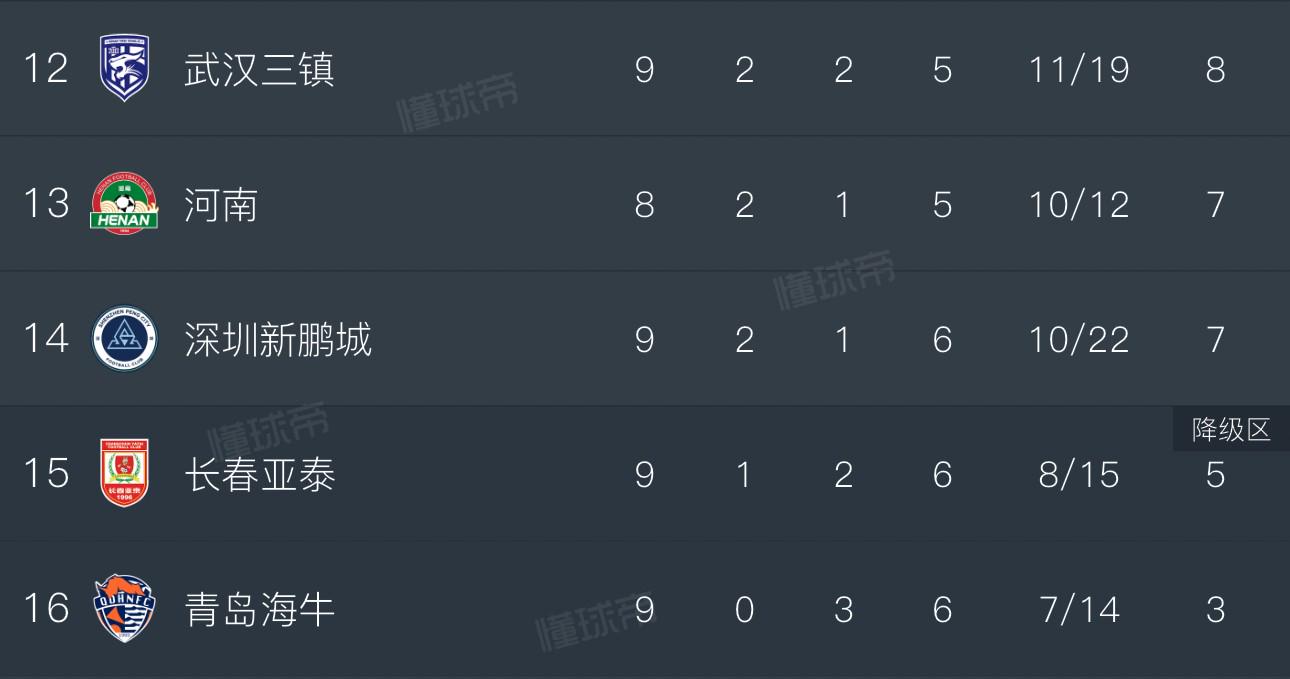The height and width of the screenshot is (679, 1290).
Task: Click goals value 10/22
Action: (1079, 340)
